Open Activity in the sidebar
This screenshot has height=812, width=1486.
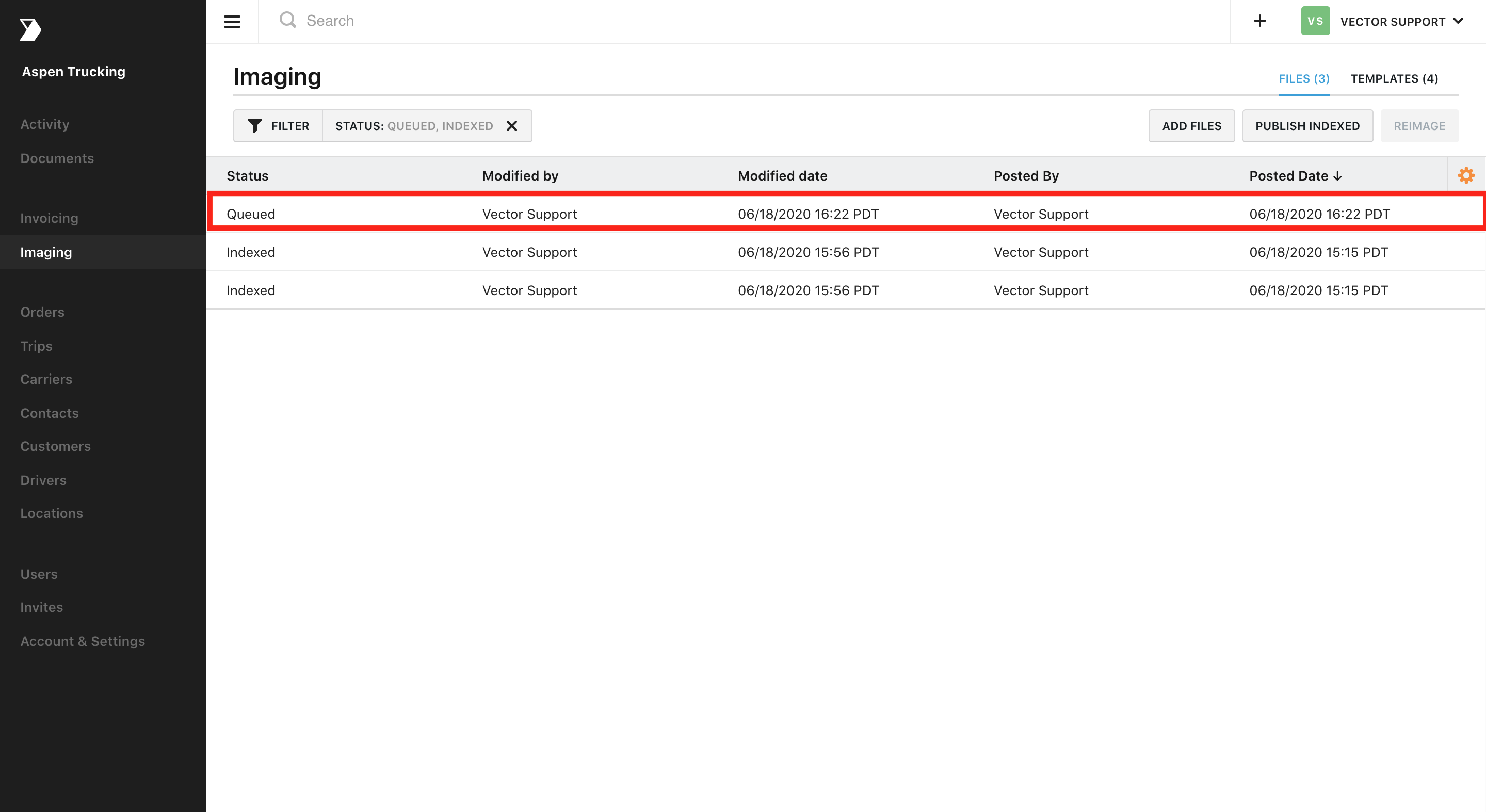click(x=45, y=124)
